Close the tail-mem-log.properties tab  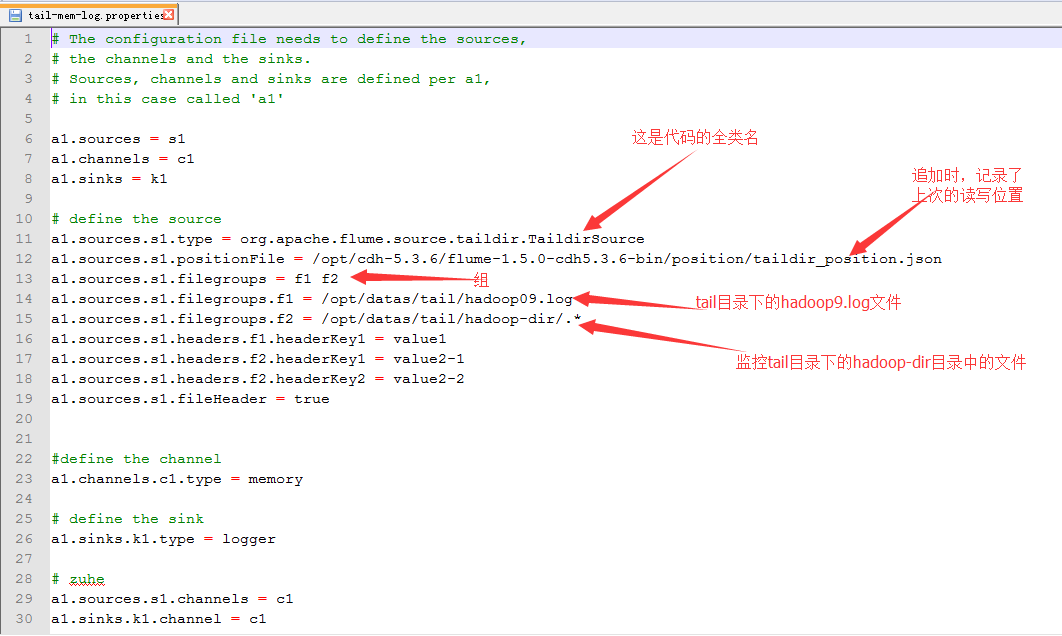169,14
